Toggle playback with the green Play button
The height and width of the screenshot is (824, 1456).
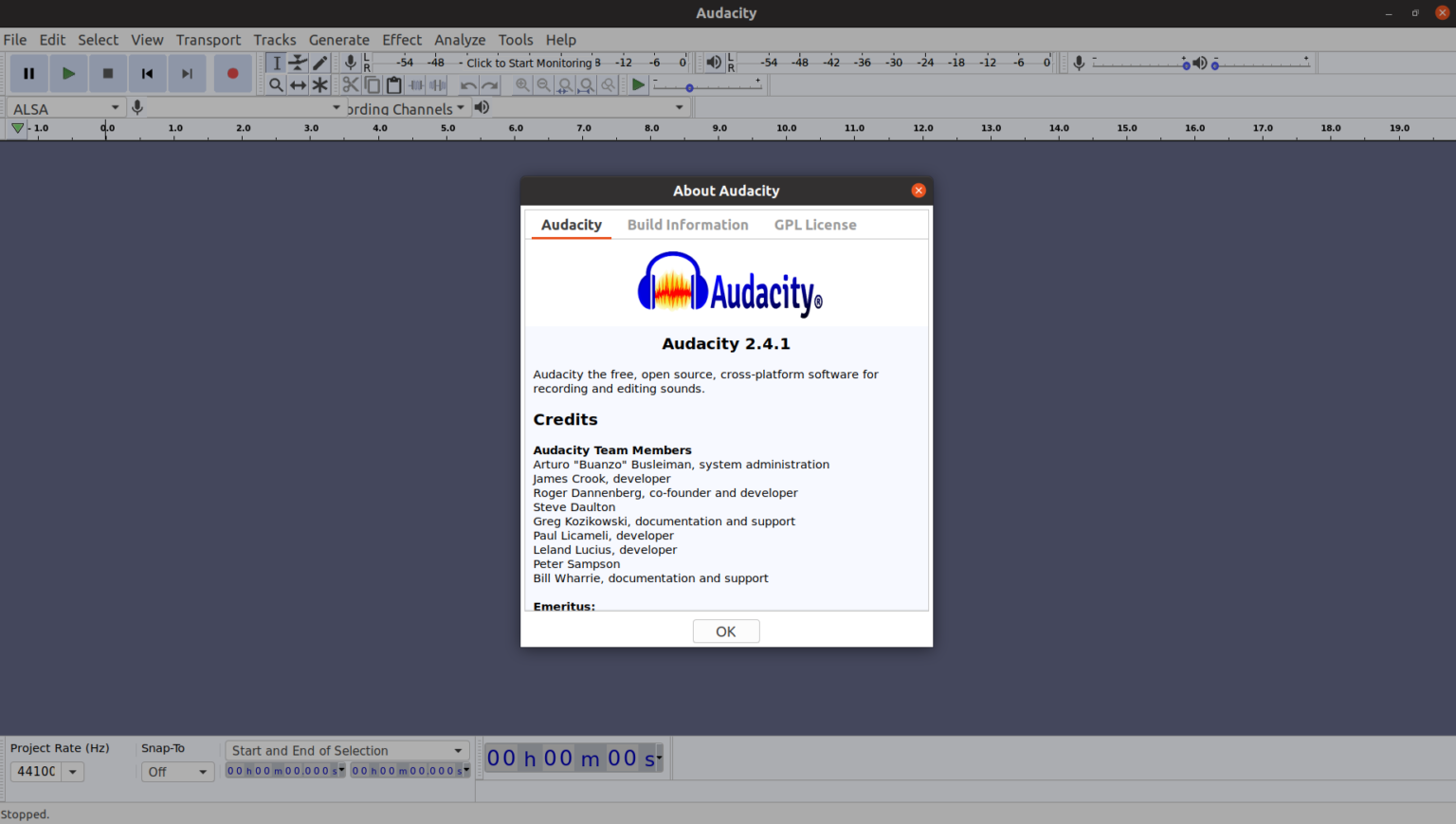click(68, 73)
